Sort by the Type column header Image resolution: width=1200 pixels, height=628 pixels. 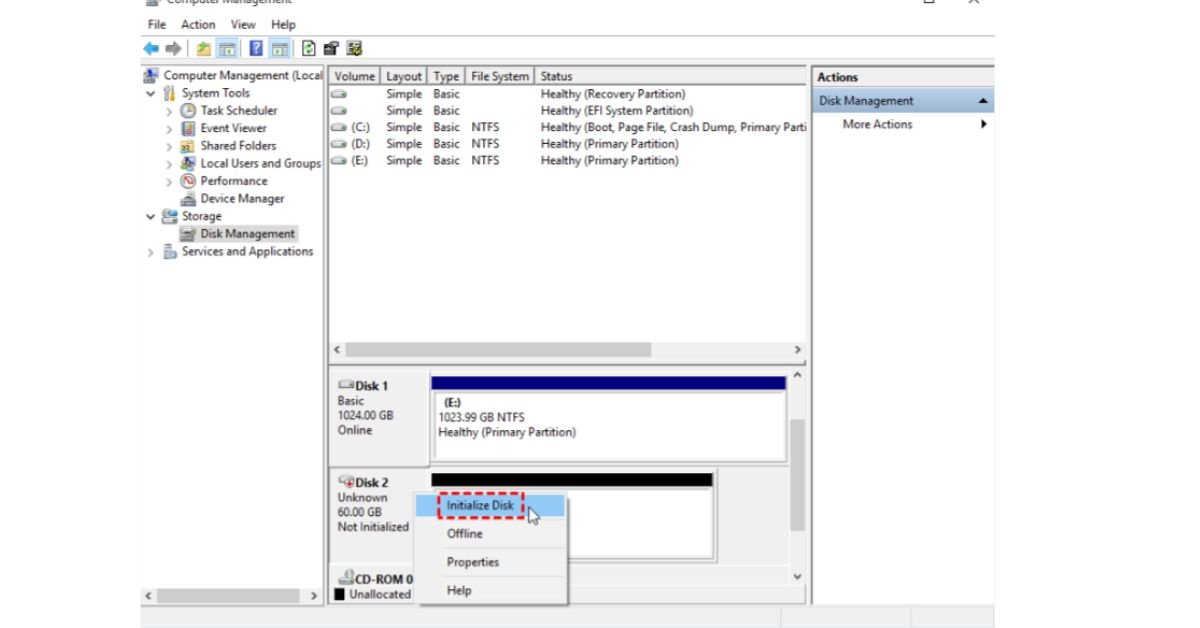click(x=447, y=76)
